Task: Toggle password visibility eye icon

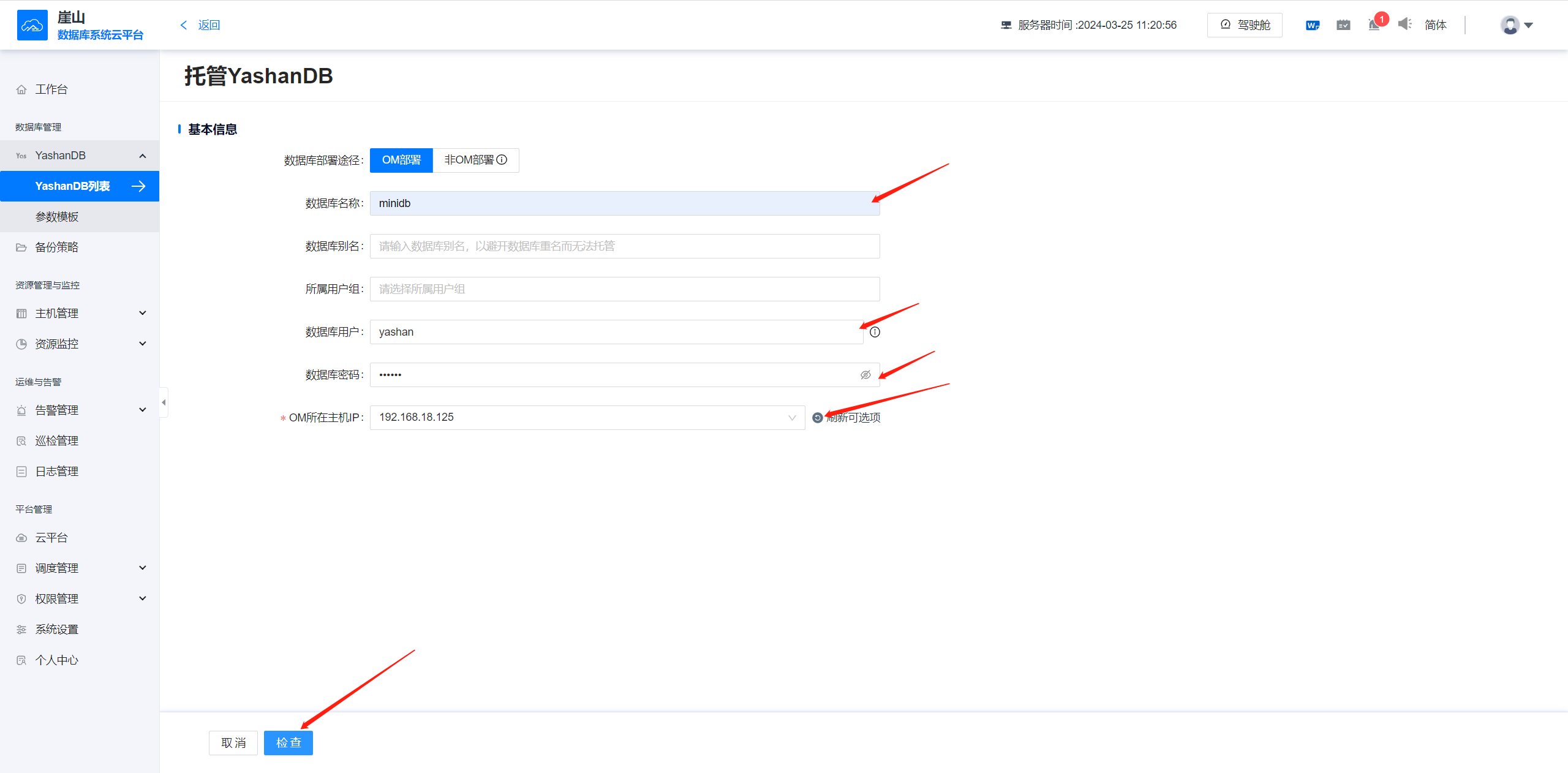Action: tap(865, 375)
